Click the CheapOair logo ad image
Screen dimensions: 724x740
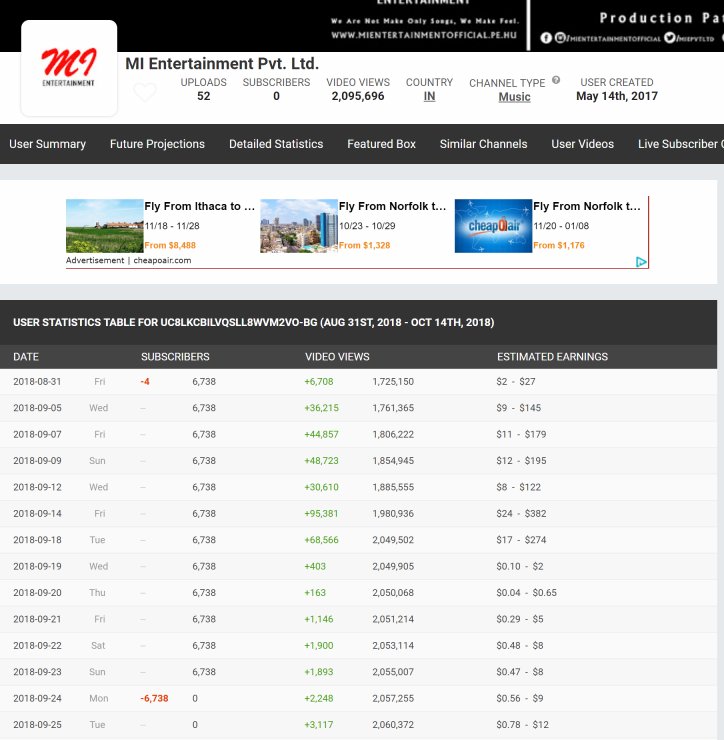pyautogui.click(x=494, y=226)
